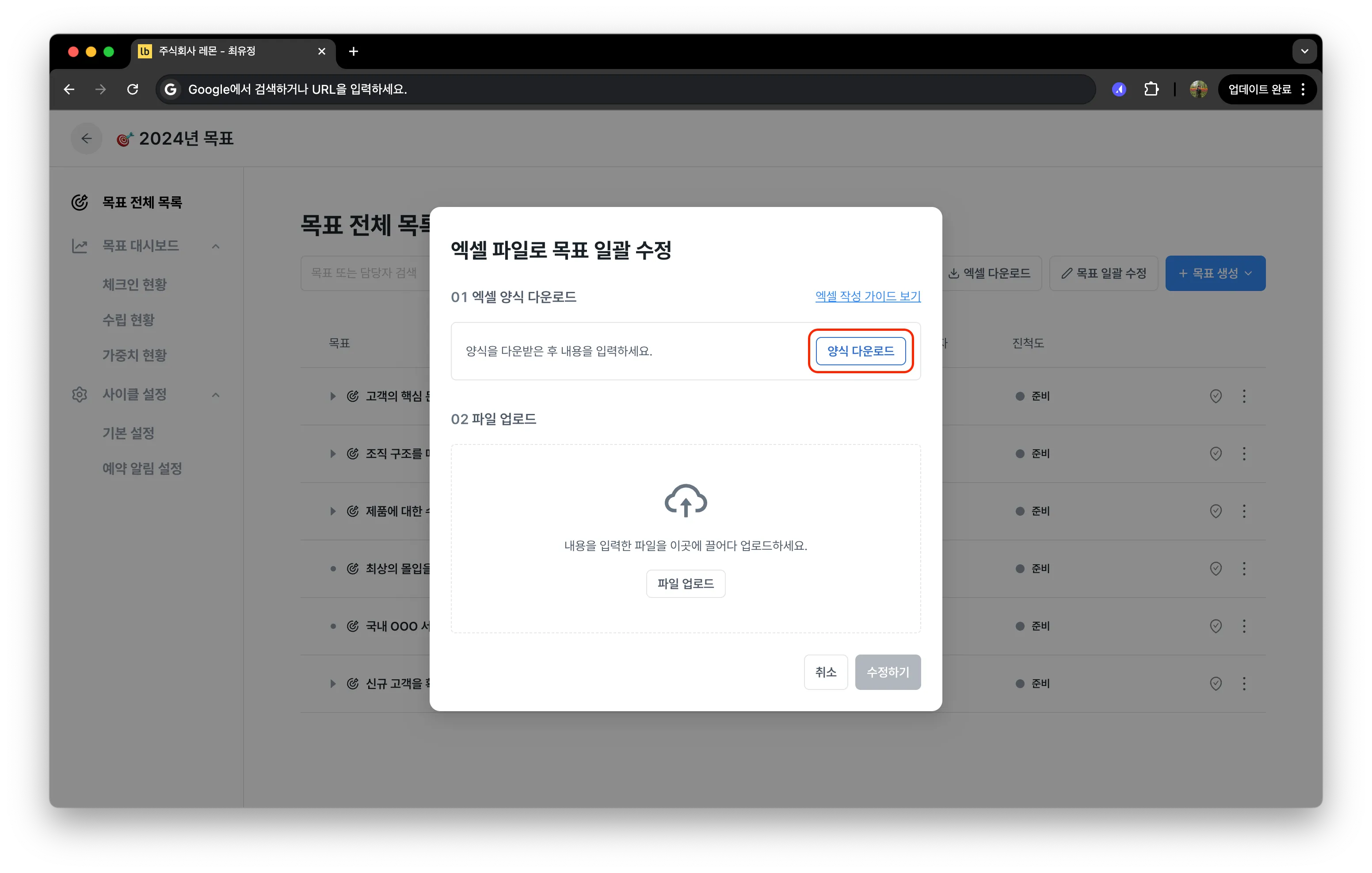The image size is (1372, 873).
Task: Expand the 고객의 핵심 goal row
Action: click(333, 396)
